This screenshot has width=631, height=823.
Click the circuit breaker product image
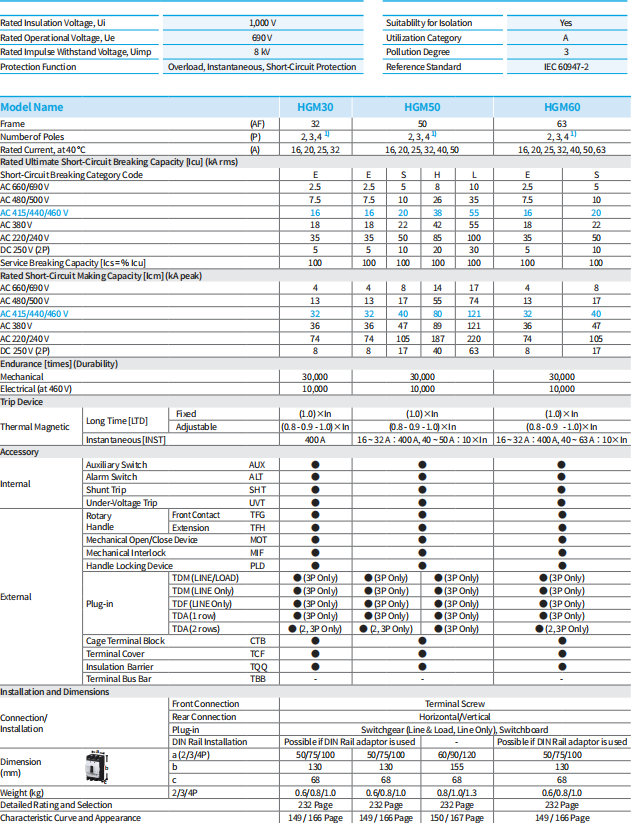98,767
